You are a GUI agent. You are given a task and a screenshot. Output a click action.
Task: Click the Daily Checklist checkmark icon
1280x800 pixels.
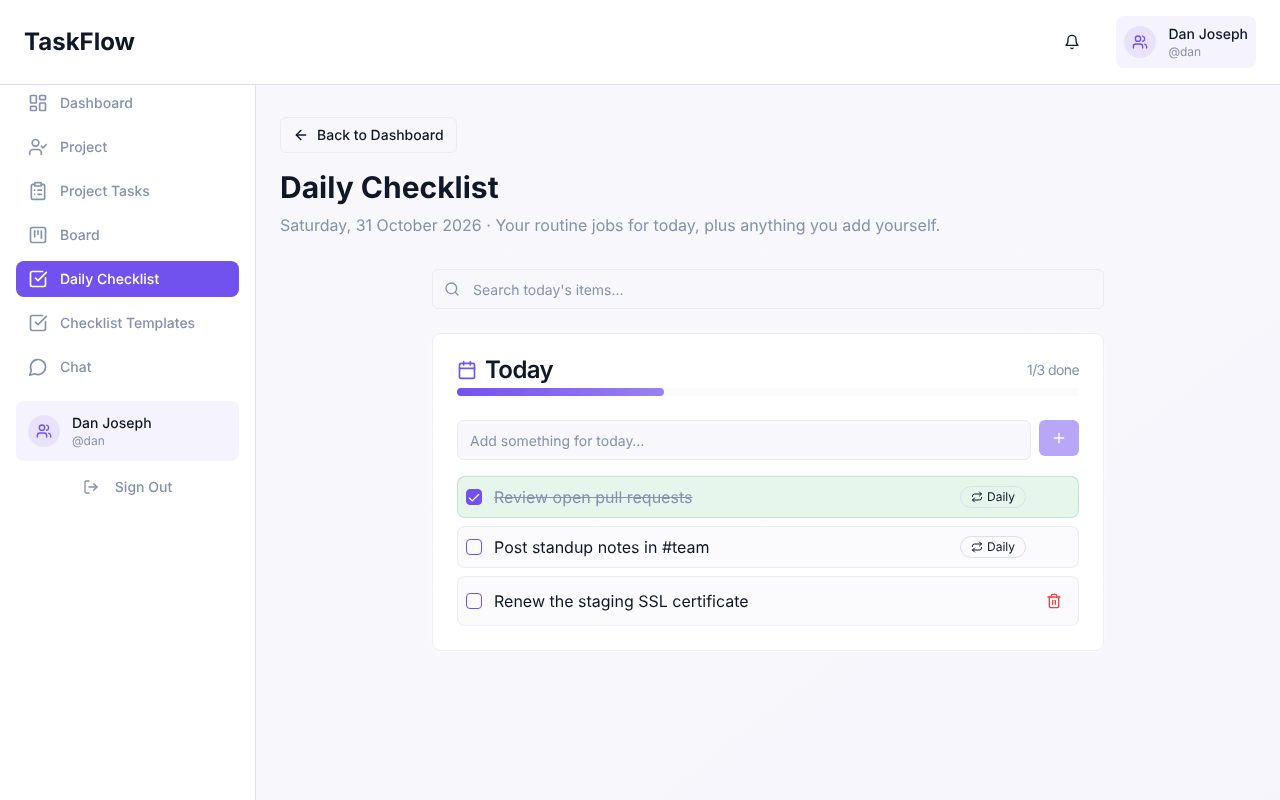(38, 279)
